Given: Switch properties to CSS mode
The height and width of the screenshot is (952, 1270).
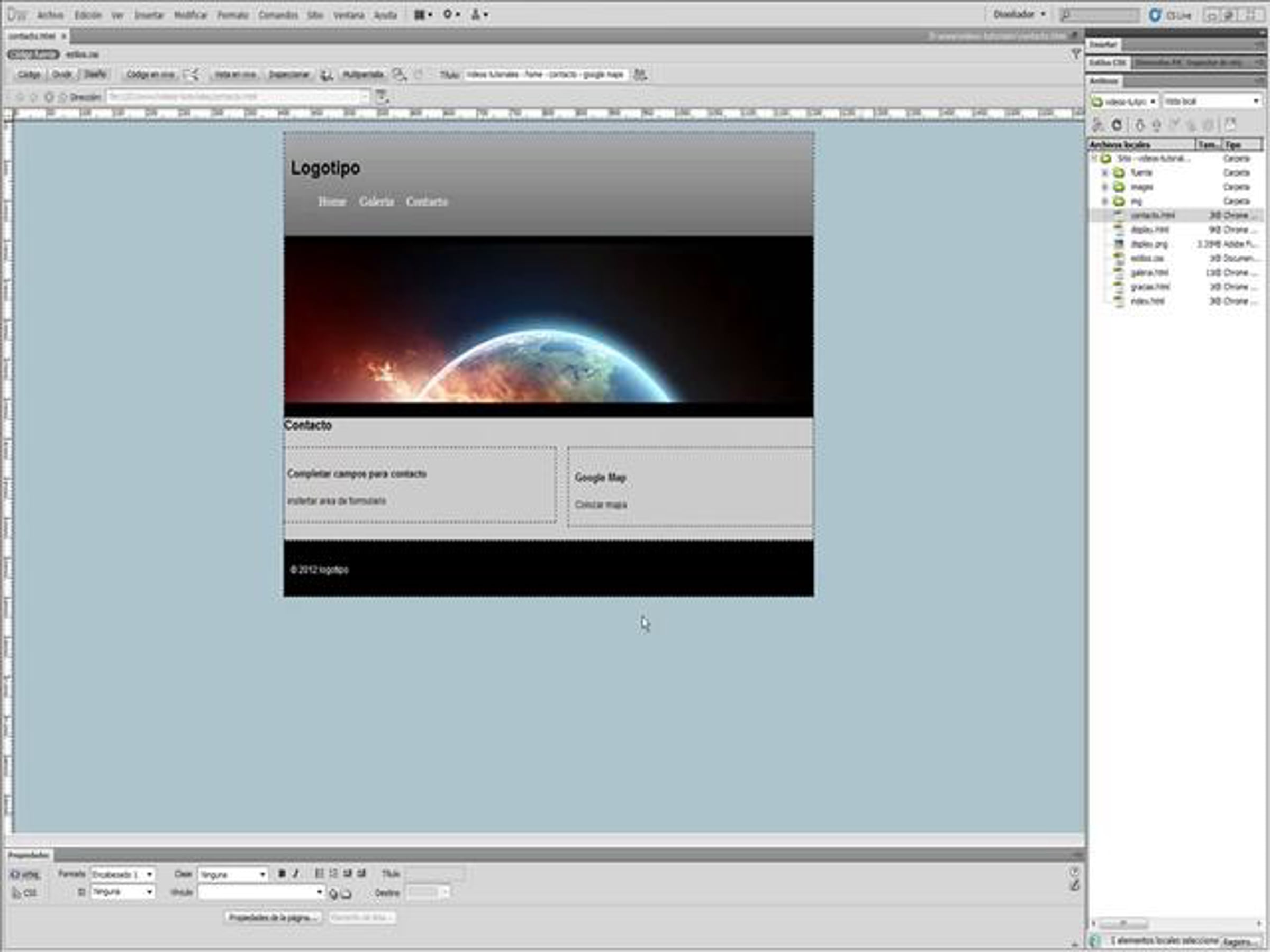Looking at the screenshot, I should [x=25, y=893].
